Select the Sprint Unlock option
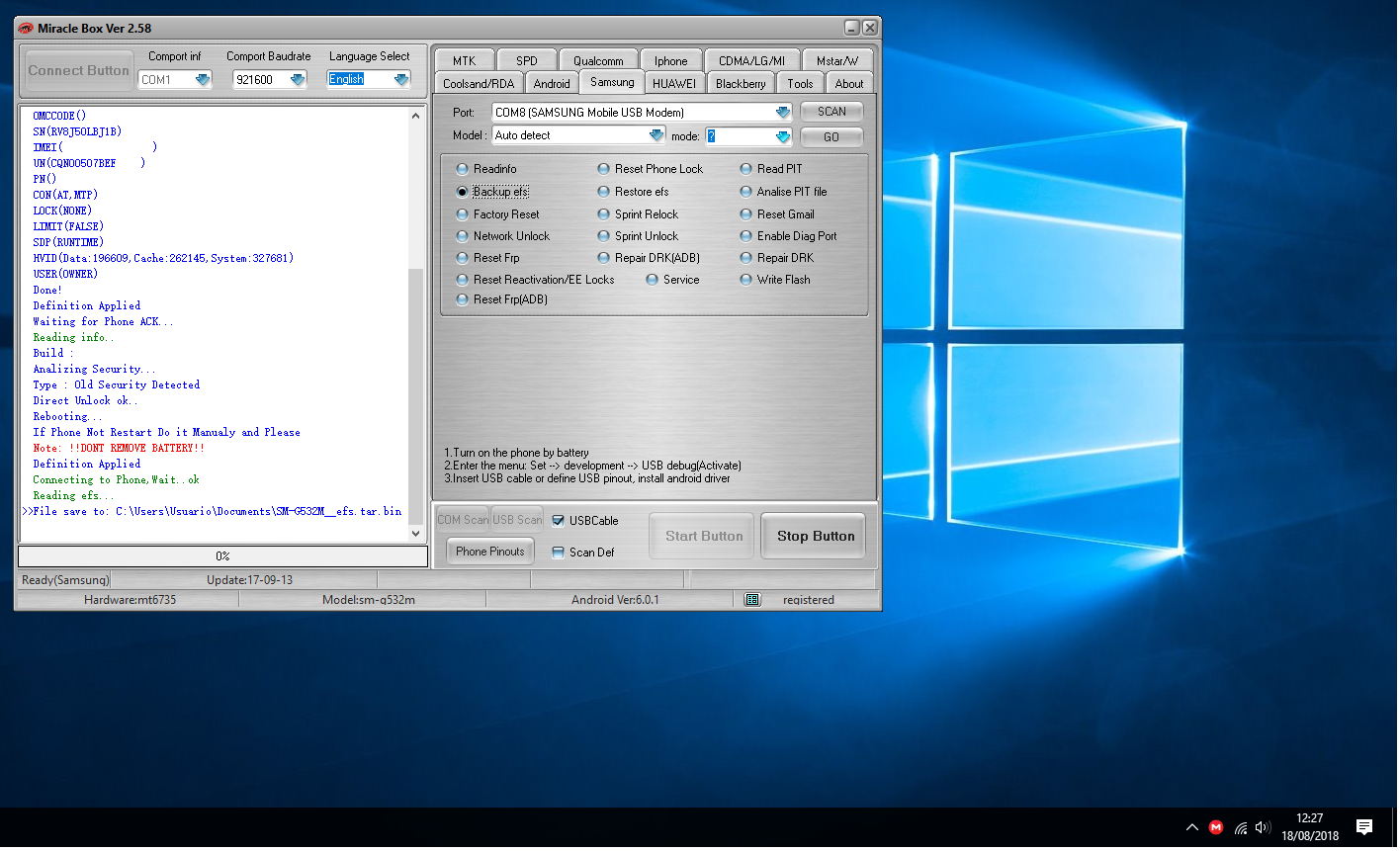 (x=639, y=236)
